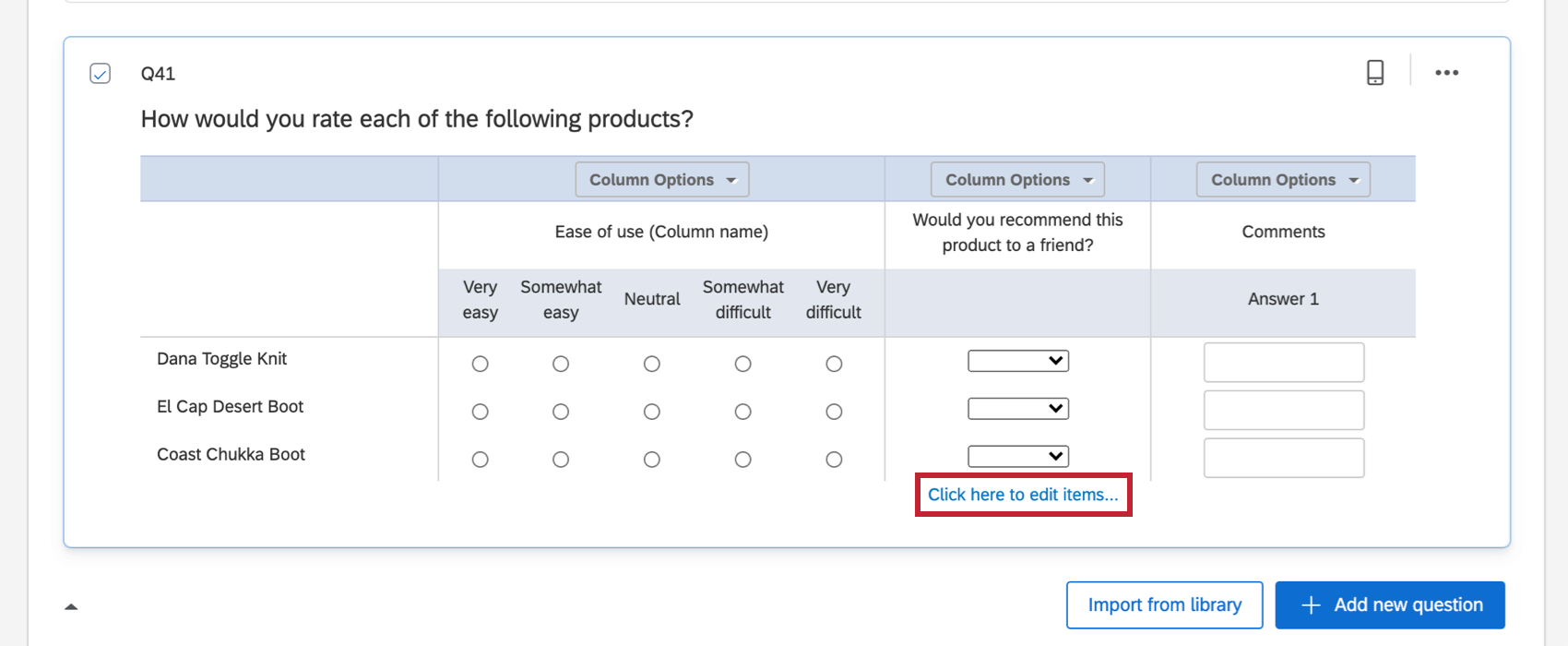Click the comments field for El Cap Desert Boot

(1283, 411)
